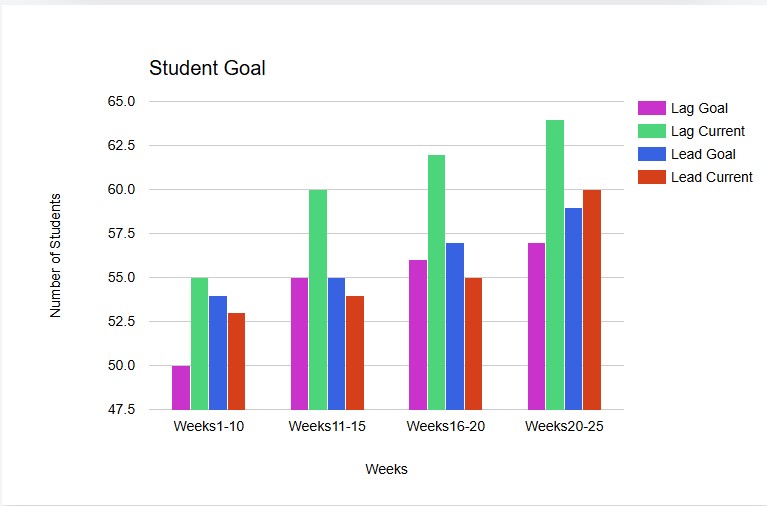This screenshot has width=767, height=506.
Task: Click the Lead Current bar for Weeks20-25
Action: (x=592, y=300)
